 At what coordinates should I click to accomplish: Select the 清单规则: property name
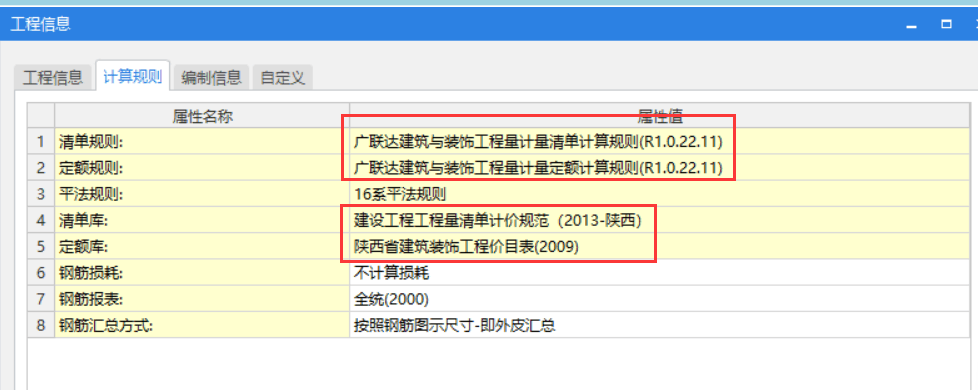[202, 142]
